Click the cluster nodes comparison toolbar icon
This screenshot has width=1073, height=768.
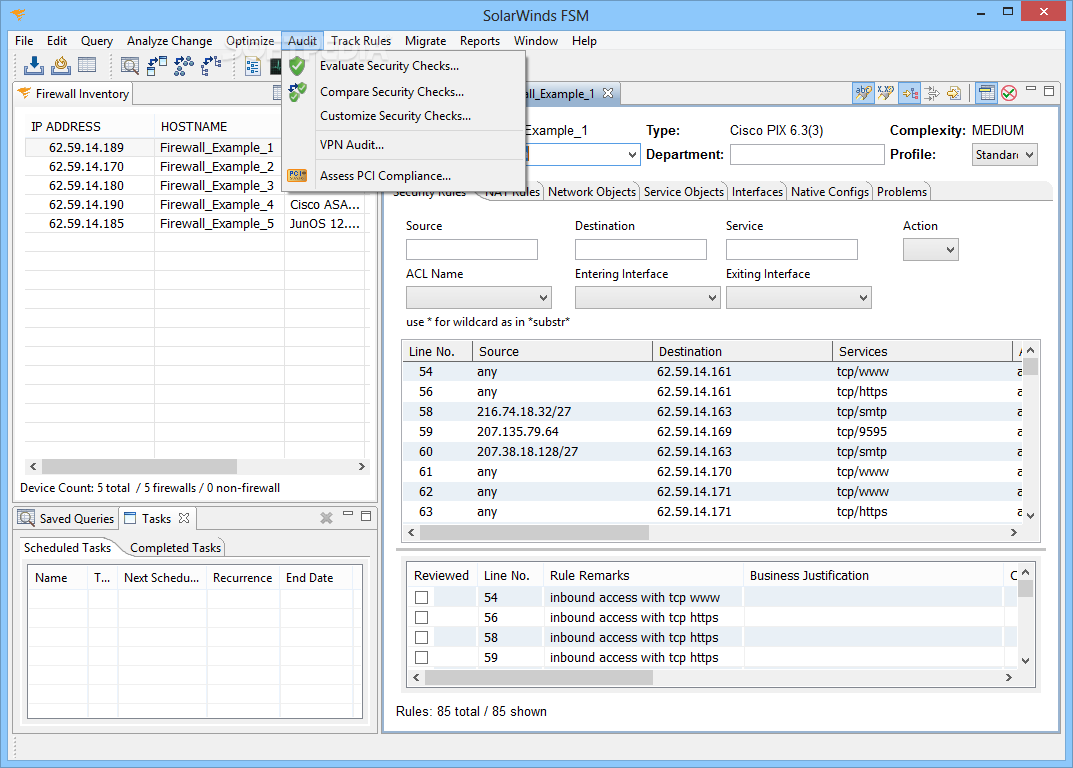(x=183, y=66)
